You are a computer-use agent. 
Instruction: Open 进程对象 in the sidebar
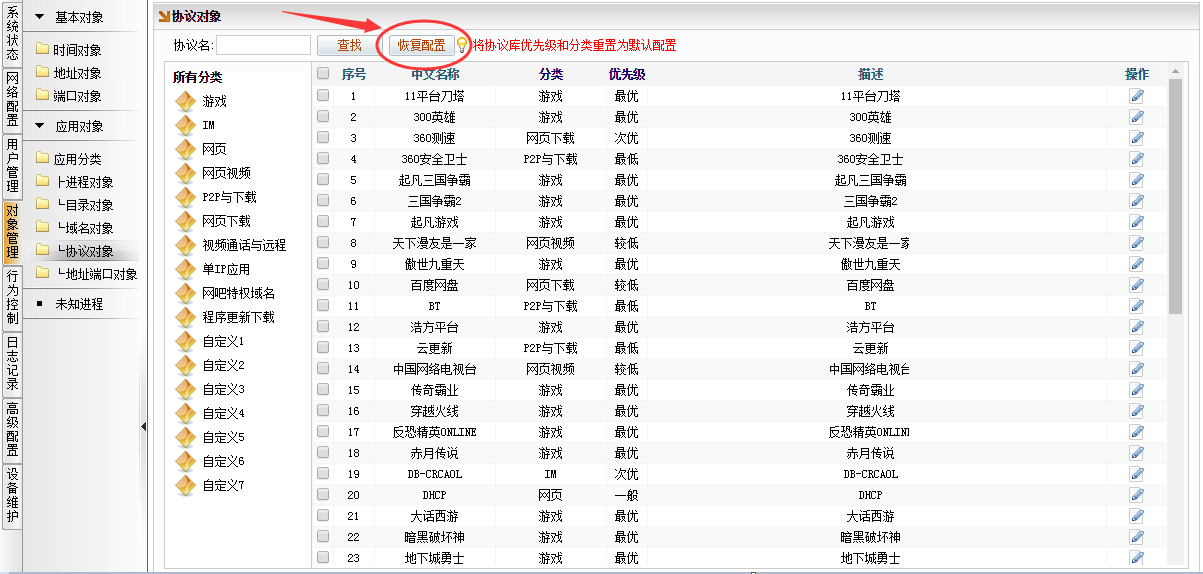pos(85,182)
